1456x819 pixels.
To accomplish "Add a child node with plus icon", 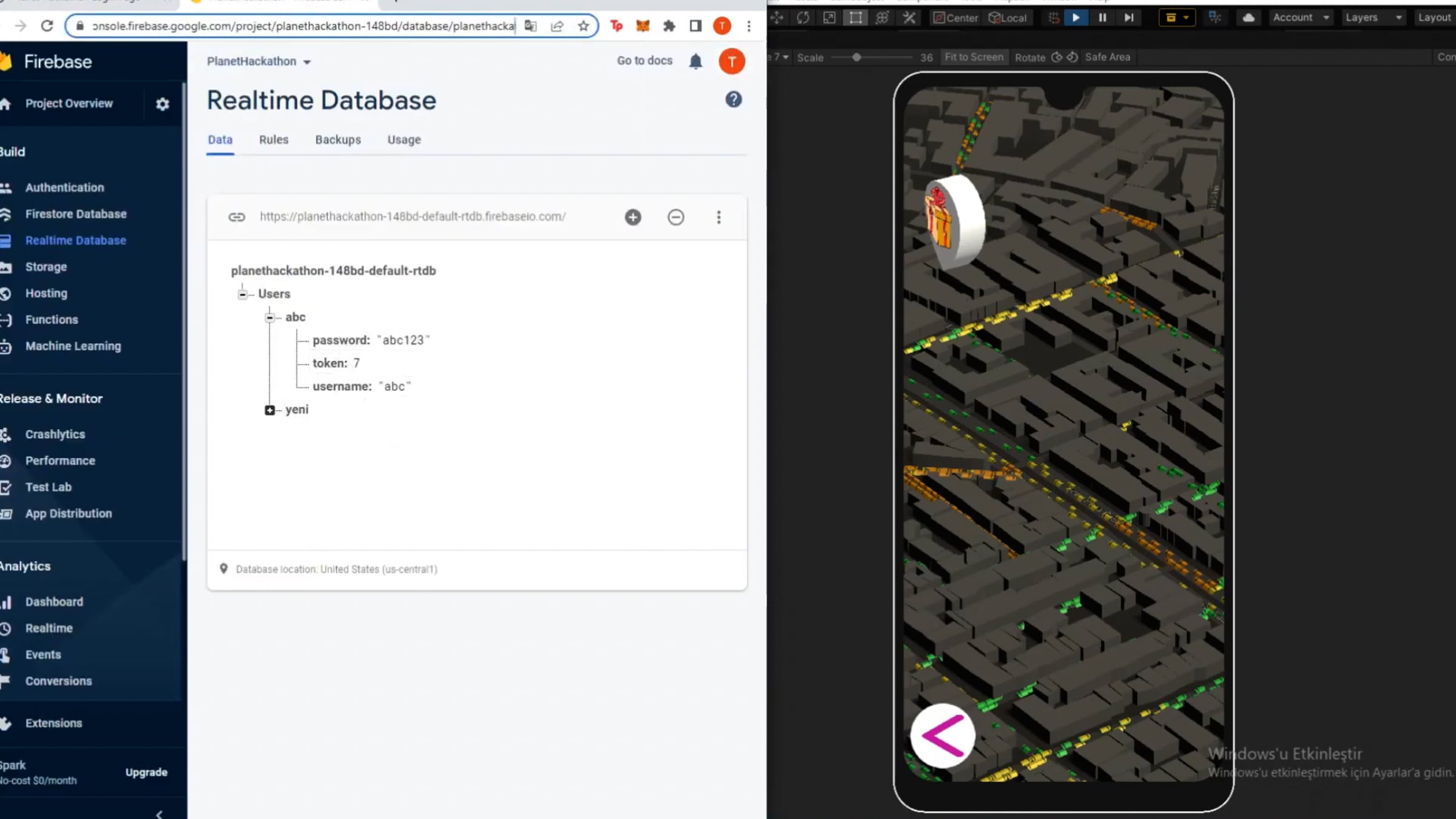I will 633,217.
